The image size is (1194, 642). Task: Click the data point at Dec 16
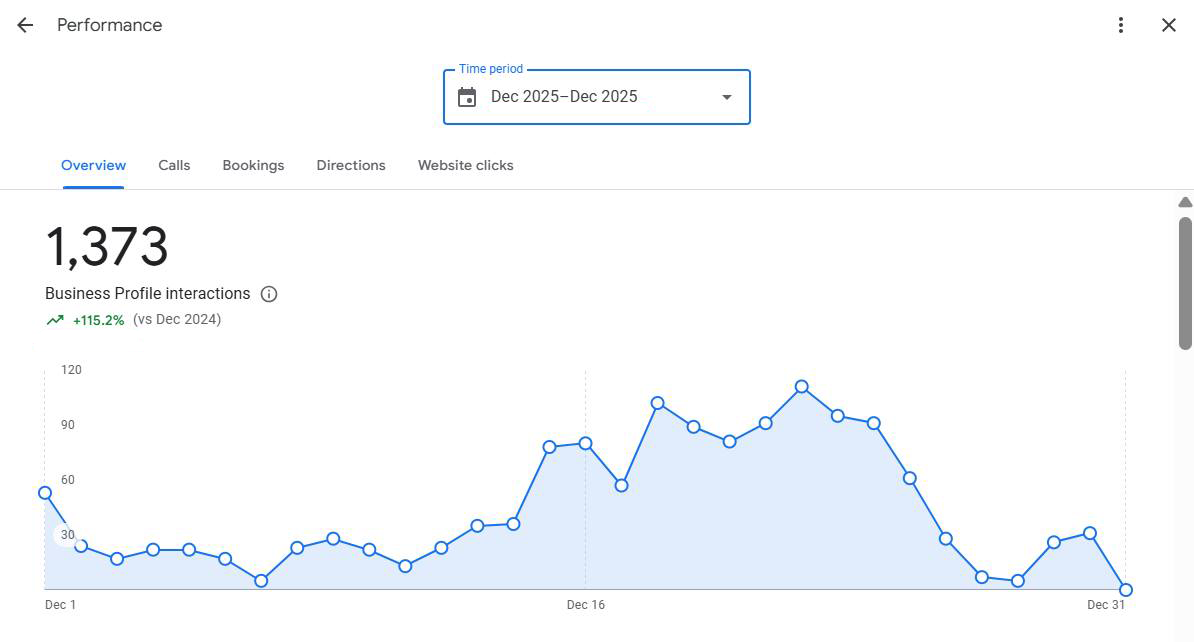pos(586,443)
